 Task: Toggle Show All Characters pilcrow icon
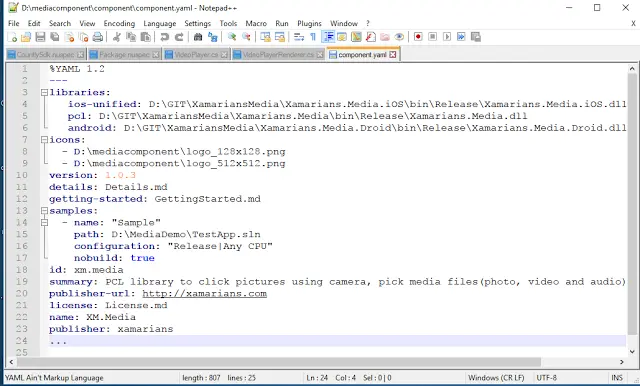(313, 37)
